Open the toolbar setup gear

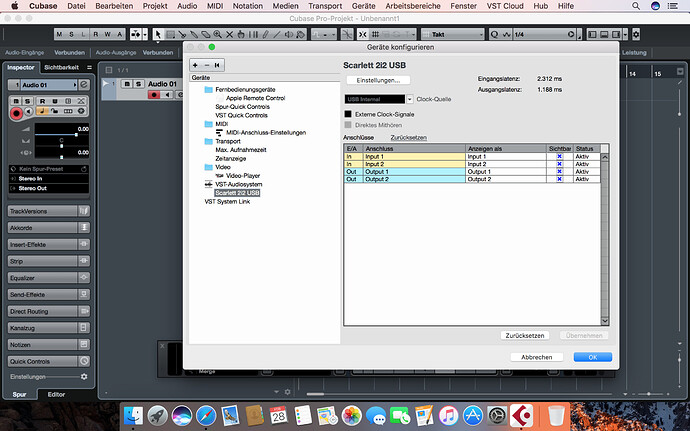[636, 34]
